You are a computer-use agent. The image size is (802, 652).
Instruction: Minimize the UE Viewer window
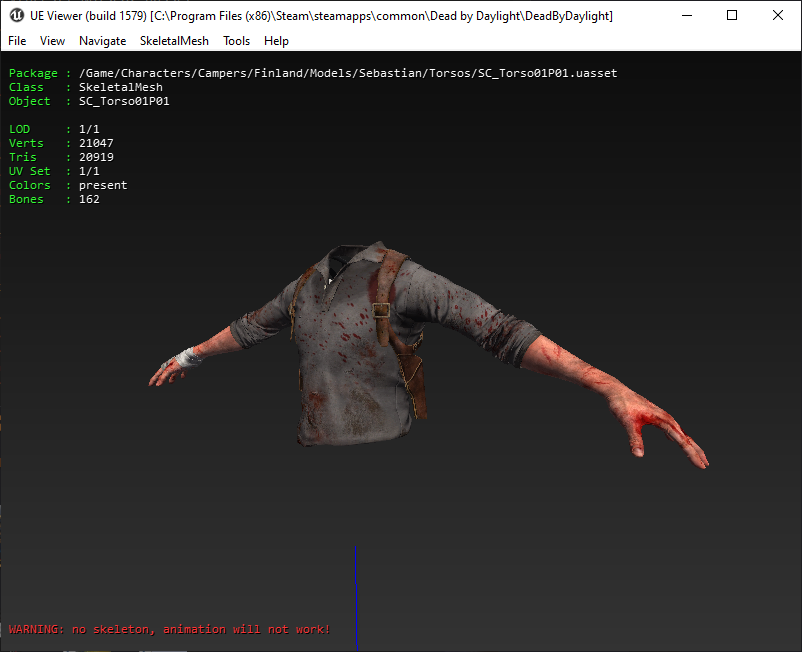pos(687,15)
